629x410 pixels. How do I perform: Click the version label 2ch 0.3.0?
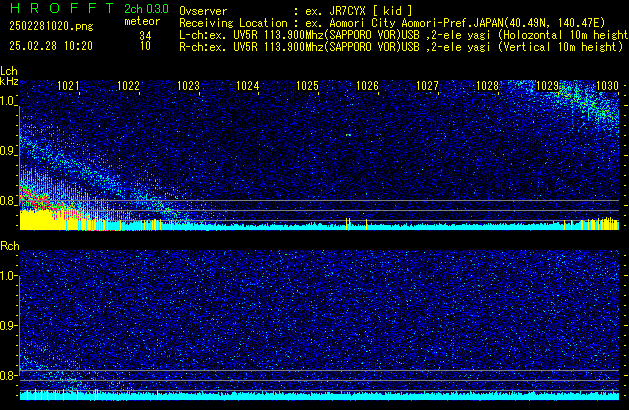146,8
